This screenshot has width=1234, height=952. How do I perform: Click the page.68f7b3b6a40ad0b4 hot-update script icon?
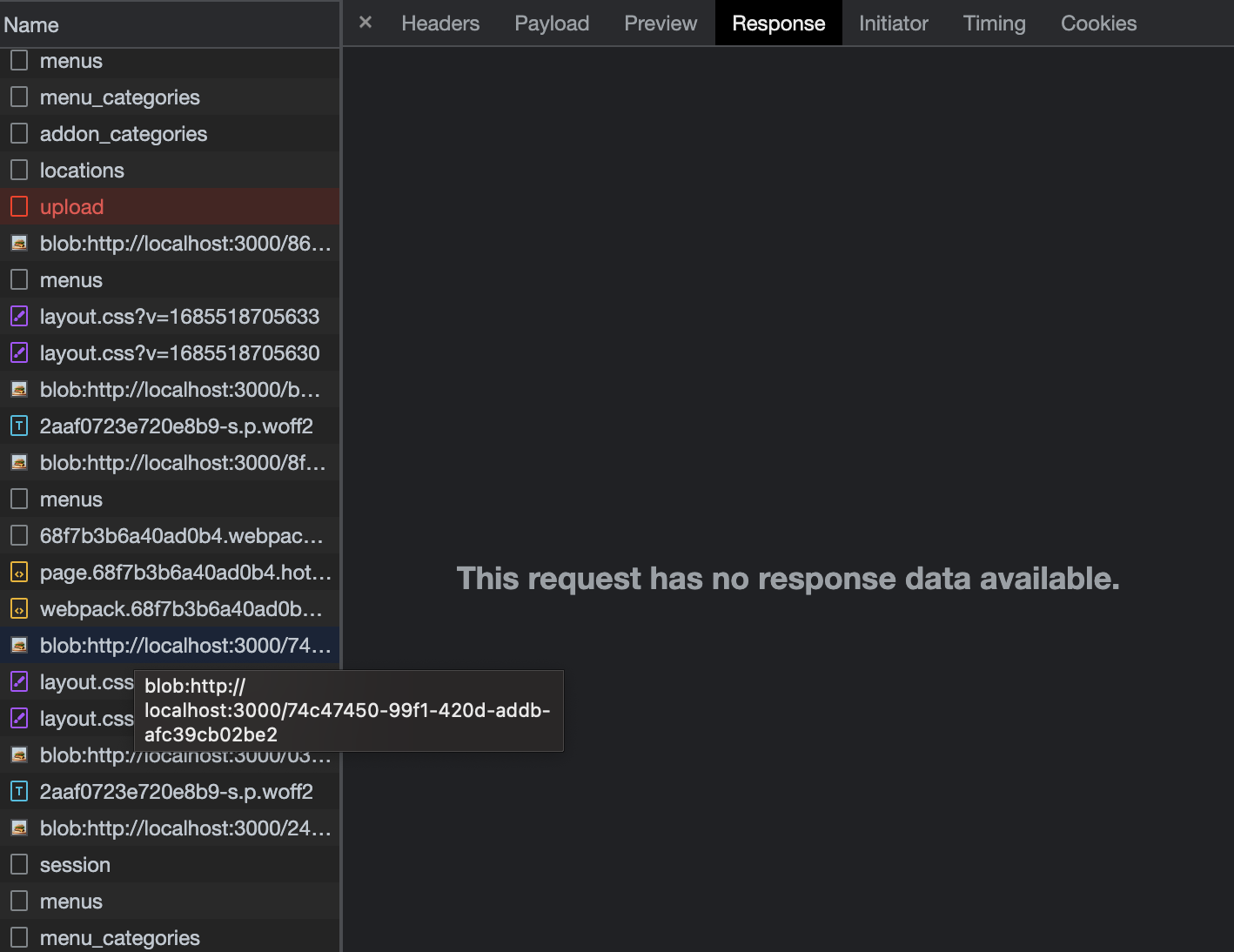coord(19,572)
